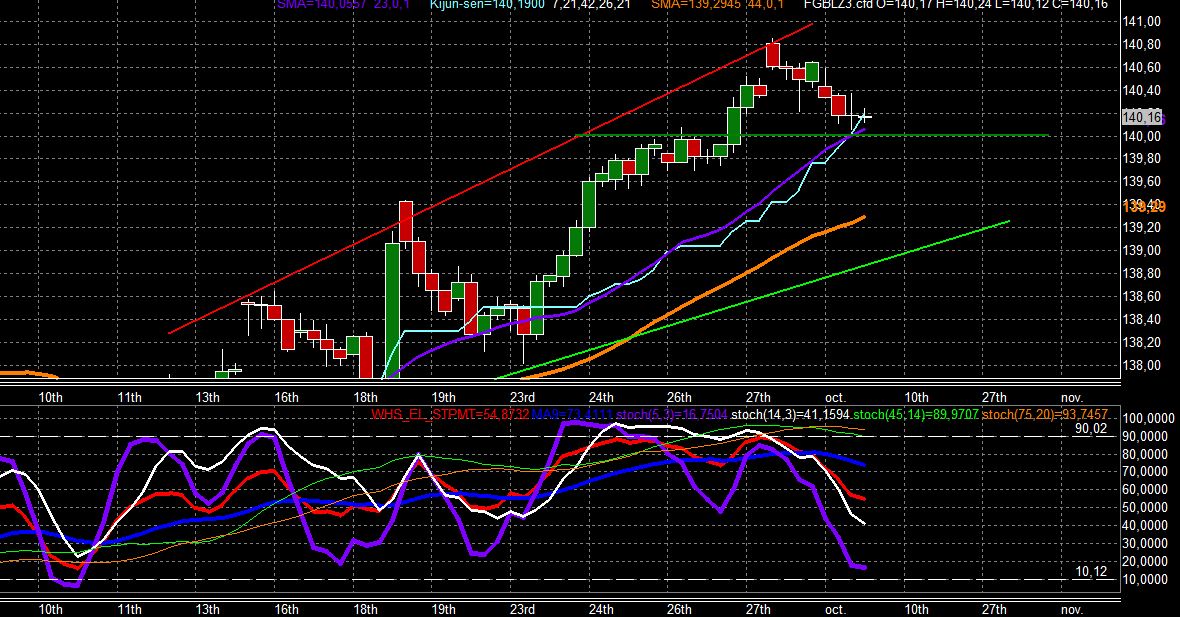This screenshot has height=617, width=1180.
Task: Click the 140,60 price axis label
Action: coord(1141,68)
